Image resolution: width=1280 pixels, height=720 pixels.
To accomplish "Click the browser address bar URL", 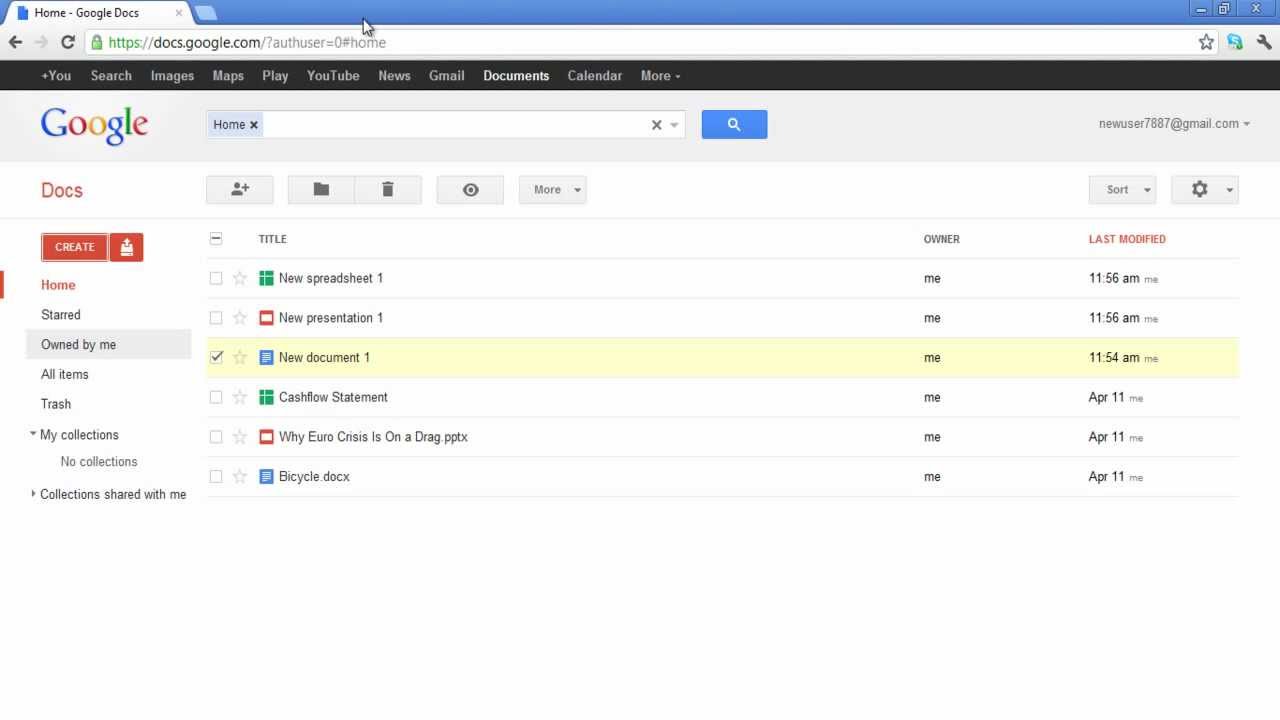I will (247, 42).
